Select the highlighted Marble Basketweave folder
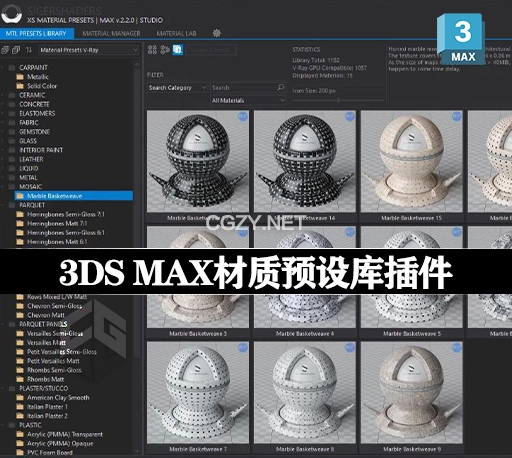Screen dimensions: 512x458 tap(73, 196)
